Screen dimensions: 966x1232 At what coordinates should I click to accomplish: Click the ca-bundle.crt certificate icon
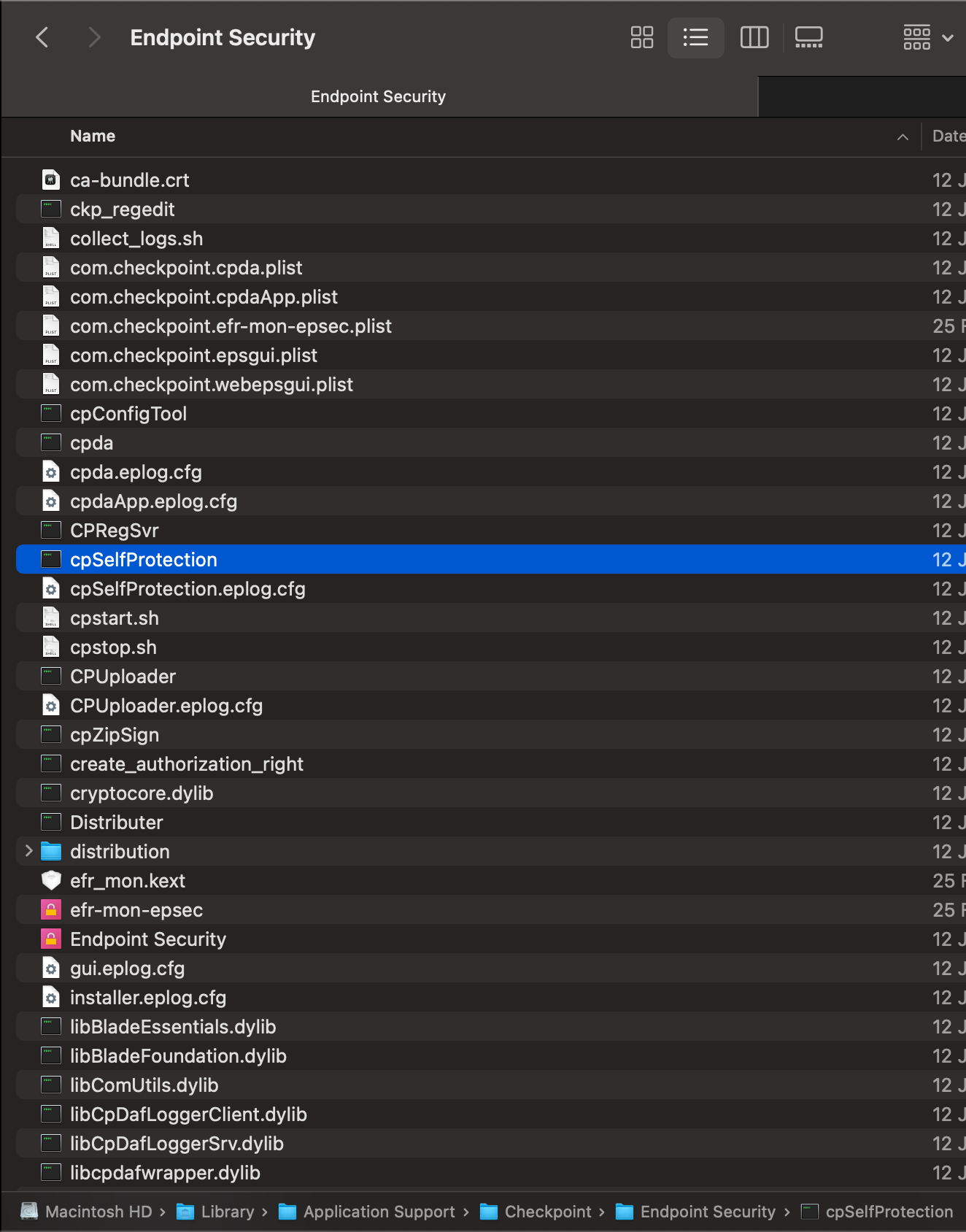(51, 180)
